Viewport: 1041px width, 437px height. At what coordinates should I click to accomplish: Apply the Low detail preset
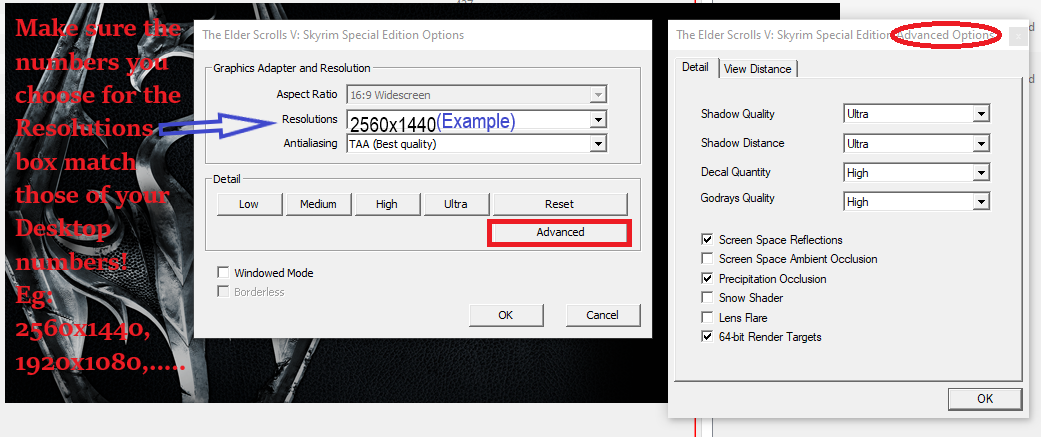click(249, 204)
